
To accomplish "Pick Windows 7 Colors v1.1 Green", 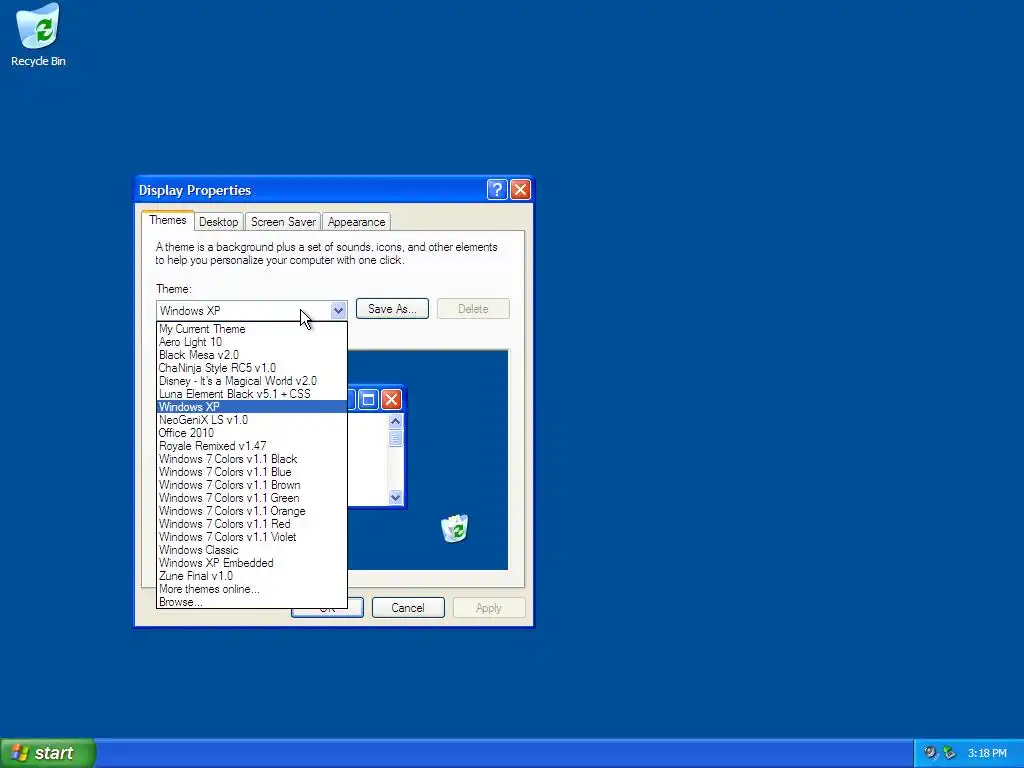I will (x=252, y=498).
